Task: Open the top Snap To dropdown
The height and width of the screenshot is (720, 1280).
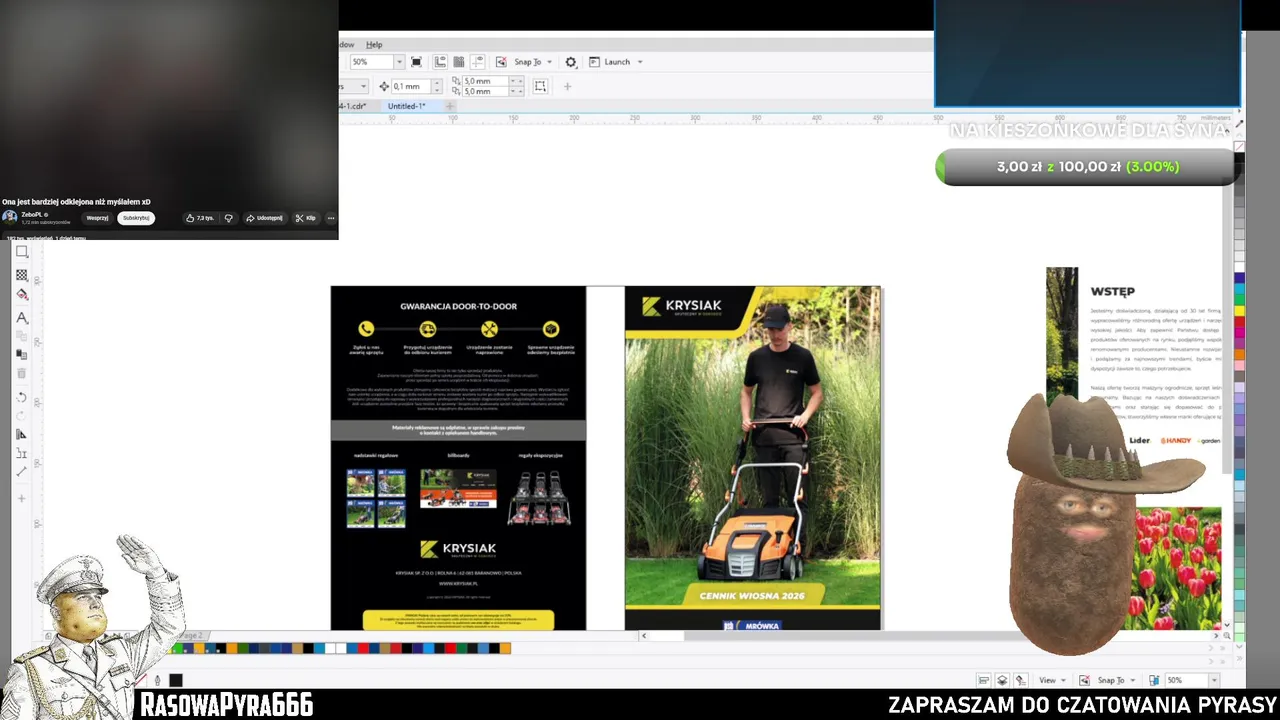Action: click(x=533, y=62)
